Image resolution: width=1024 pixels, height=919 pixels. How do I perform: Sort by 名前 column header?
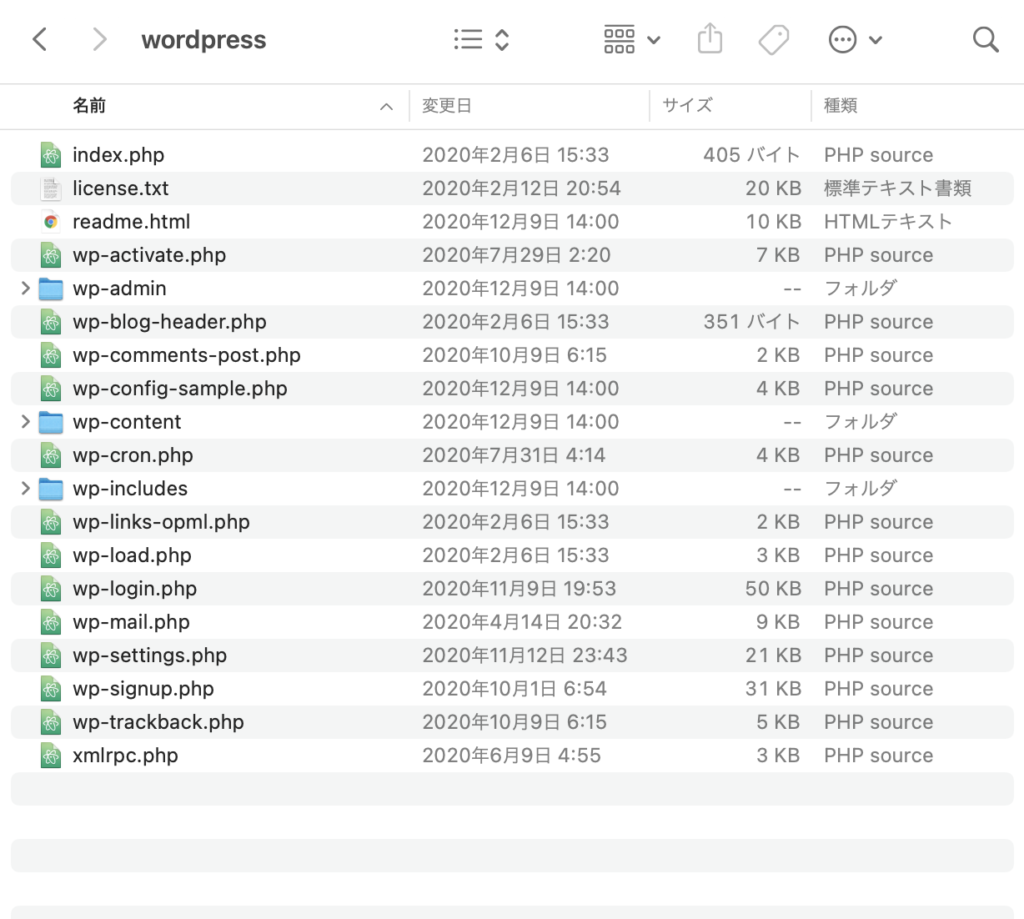pyautogui.click(x=90, y=106)
